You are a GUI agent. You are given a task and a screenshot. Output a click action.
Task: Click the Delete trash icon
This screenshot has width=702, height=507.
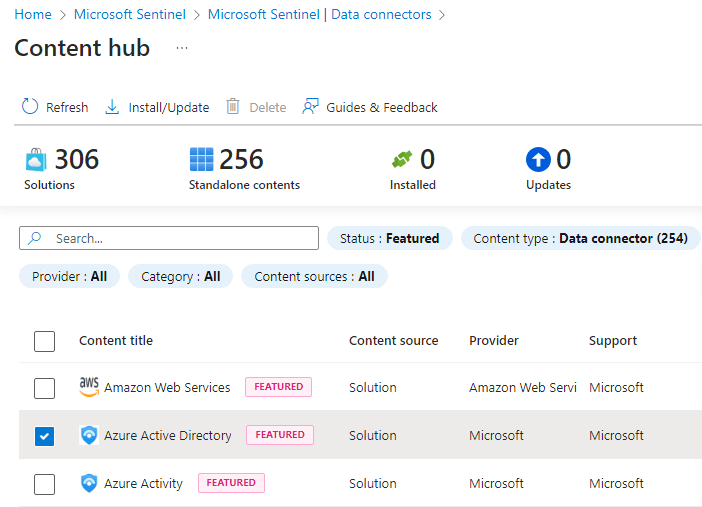coord(233,107)
